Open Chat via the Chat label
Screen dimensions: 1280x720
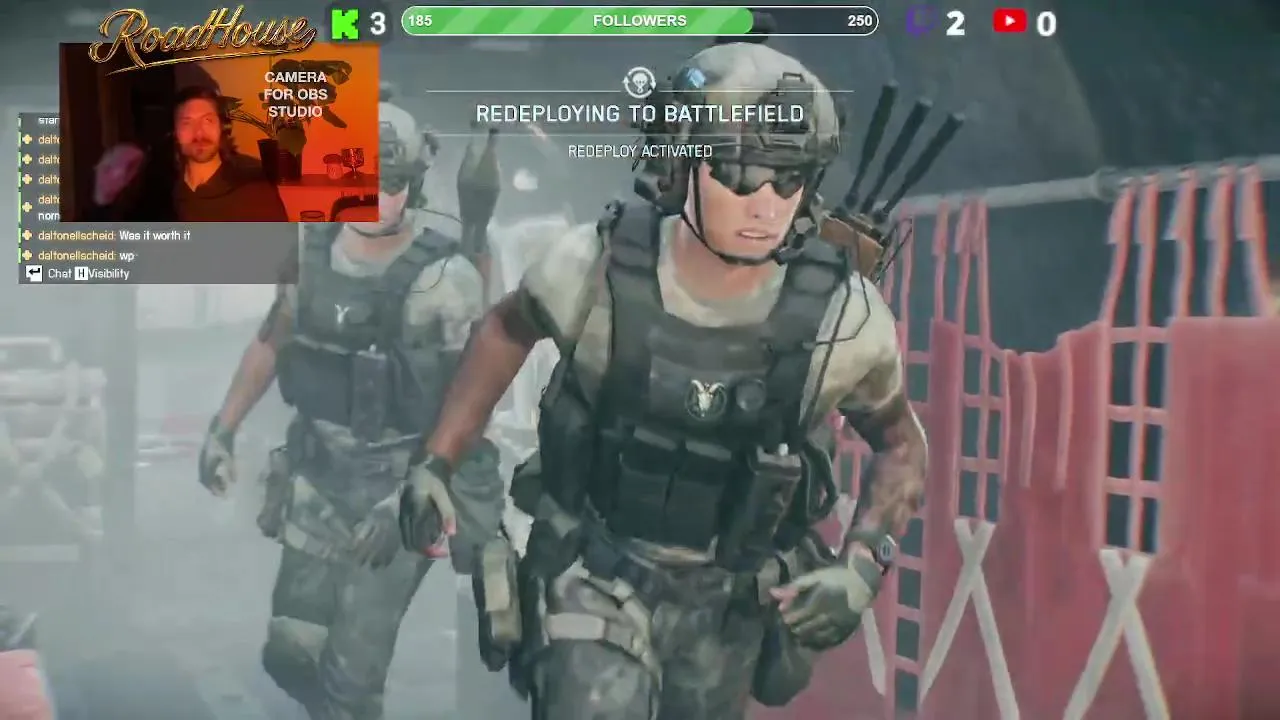59,274
